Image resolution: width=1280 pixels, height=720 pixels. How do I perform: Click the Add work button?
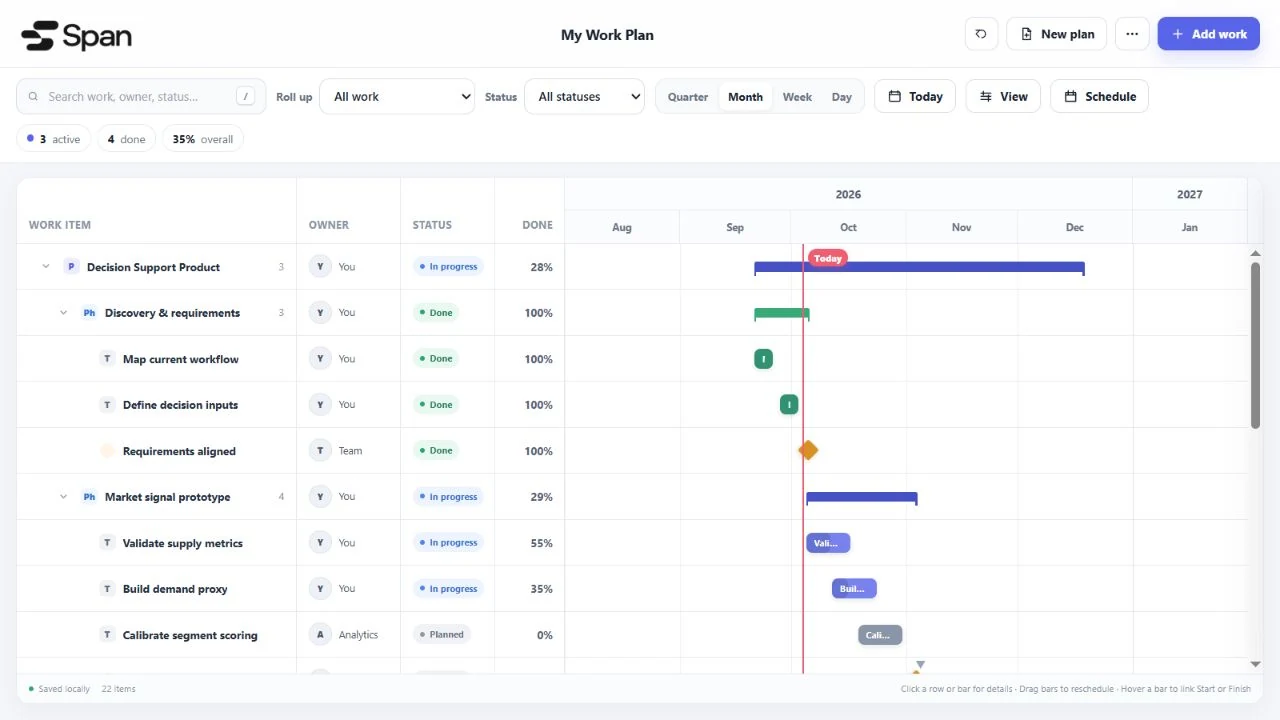tap(1209, 34)
